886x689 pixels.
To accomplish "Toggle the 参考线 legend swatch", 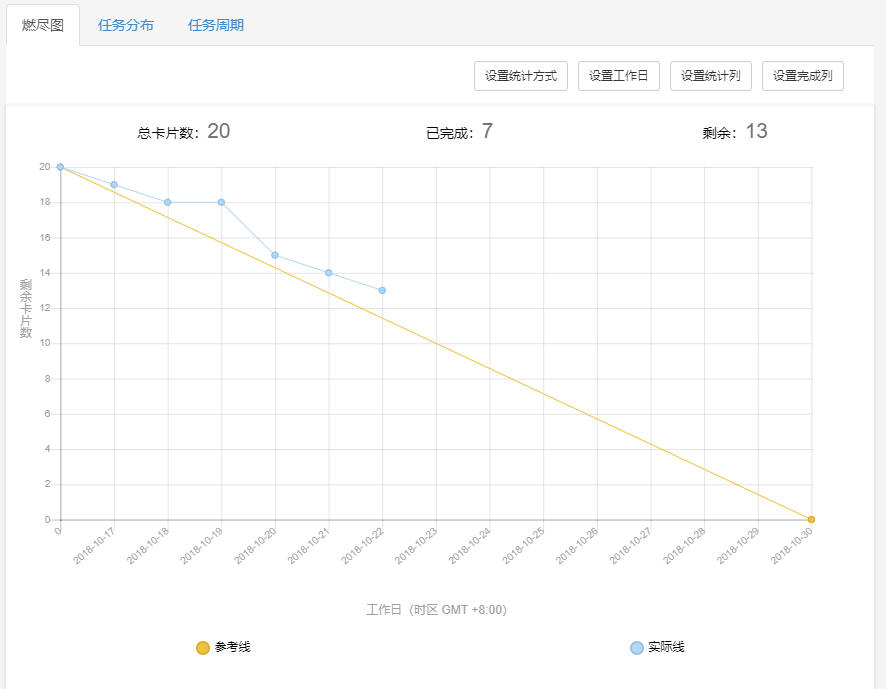I will click(203, 648).
